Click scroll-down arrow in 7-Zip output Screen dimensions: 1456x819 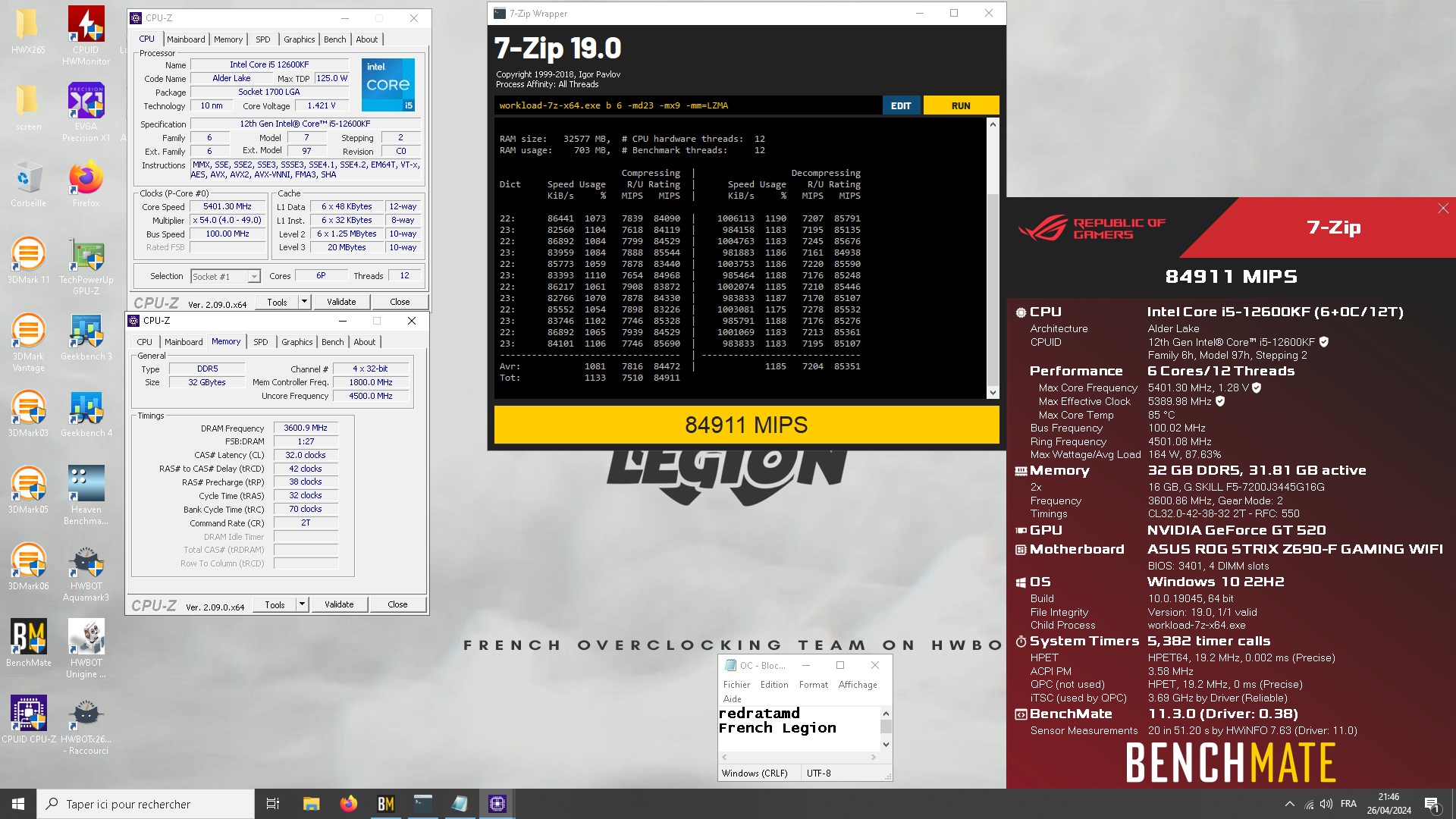pos(993,392)
